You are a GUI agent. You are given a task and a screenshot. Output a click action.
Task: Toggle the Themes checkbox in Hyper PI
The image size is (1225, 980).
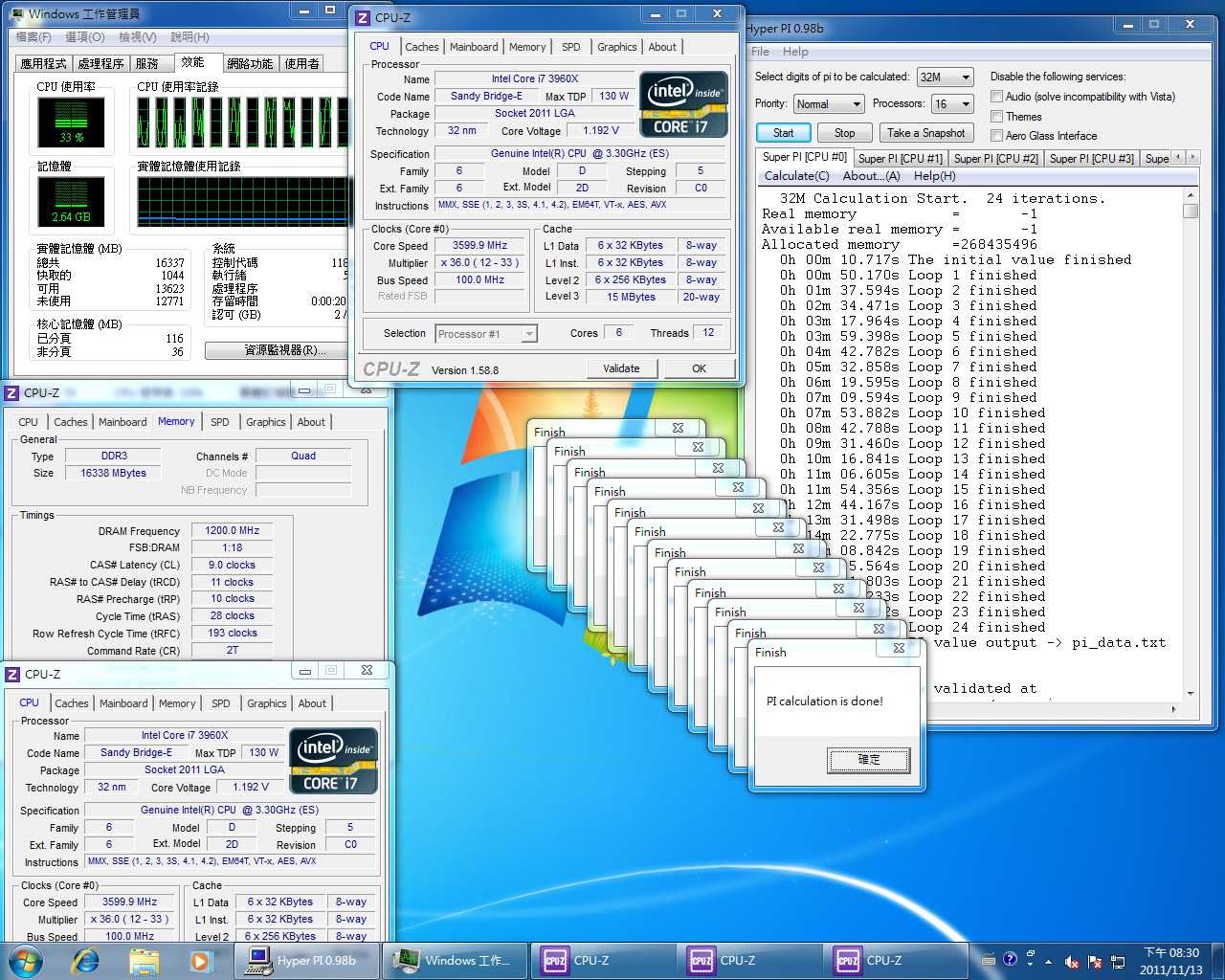point(996,117)
